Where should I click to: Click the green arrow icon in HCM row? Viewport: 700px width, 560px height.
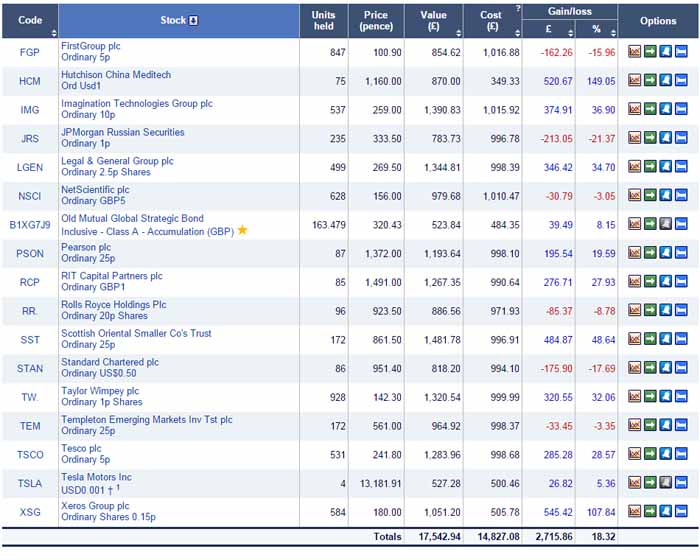650,80
